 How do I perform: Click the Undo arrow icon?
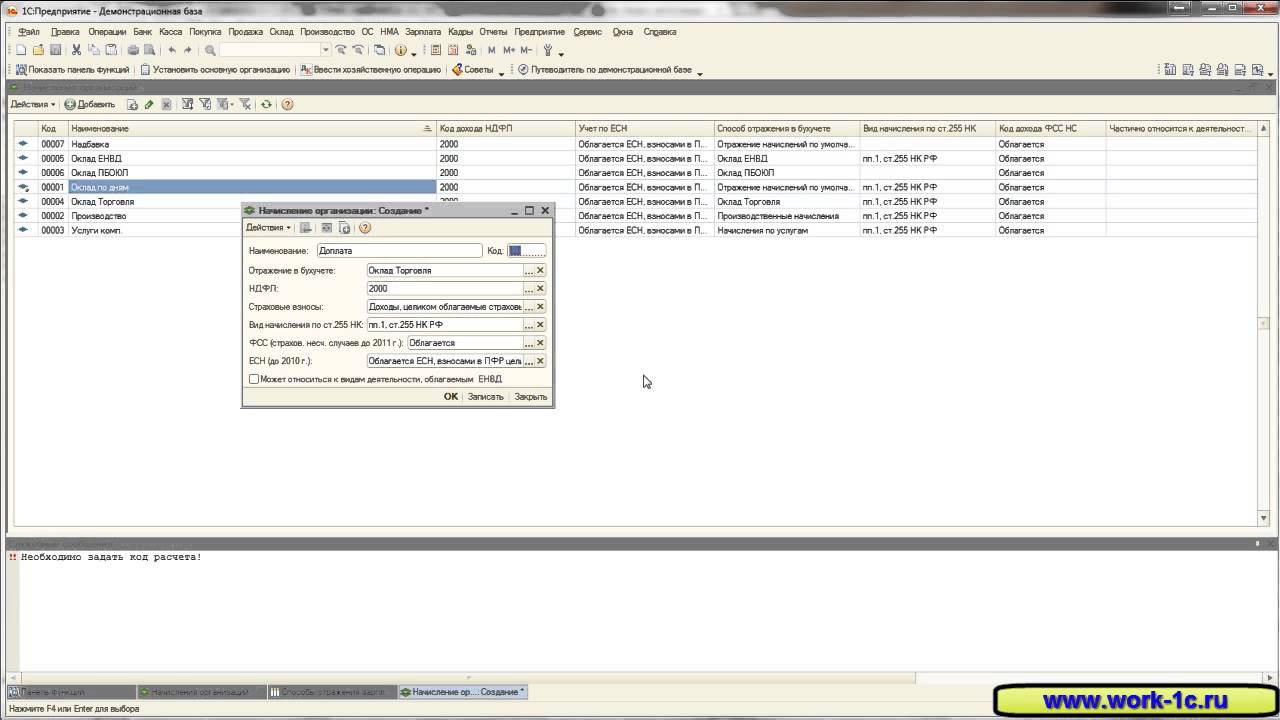click(172, 50)
